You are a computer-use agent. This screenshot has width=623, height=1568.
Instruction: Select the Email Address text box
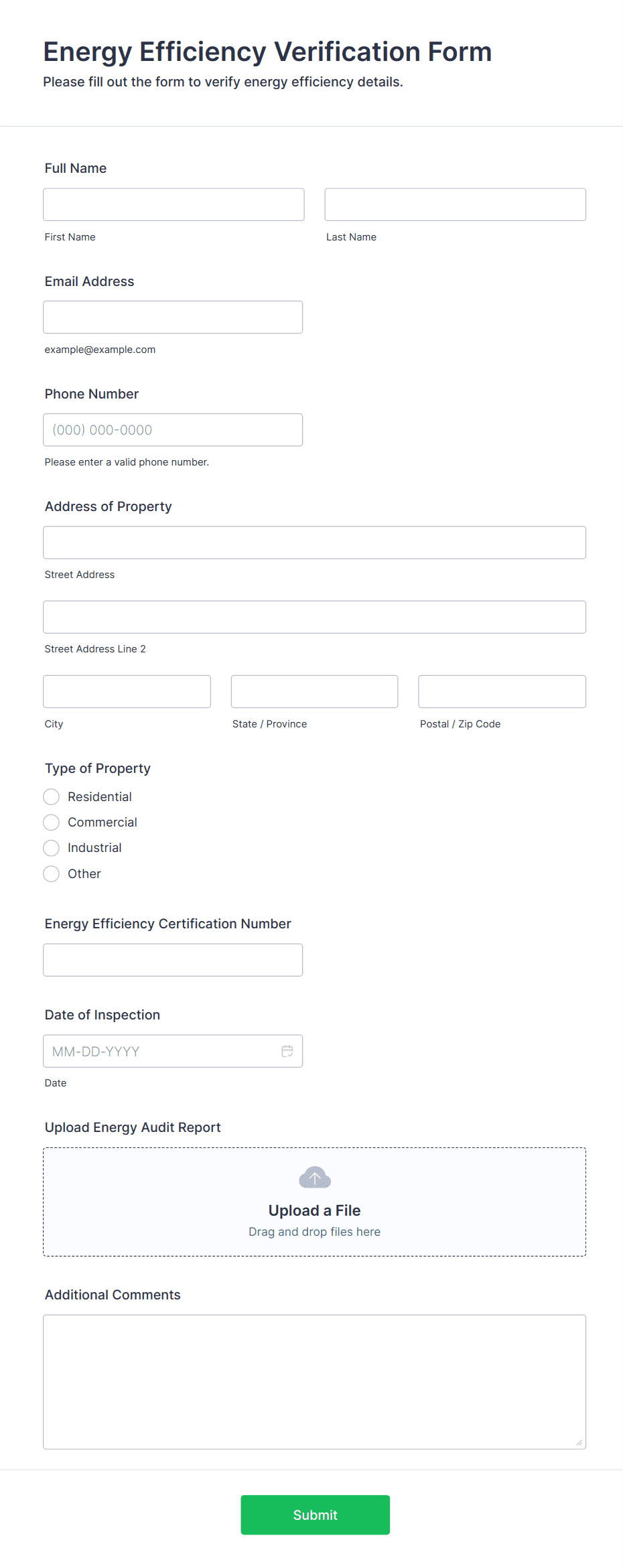click(173, 317)
